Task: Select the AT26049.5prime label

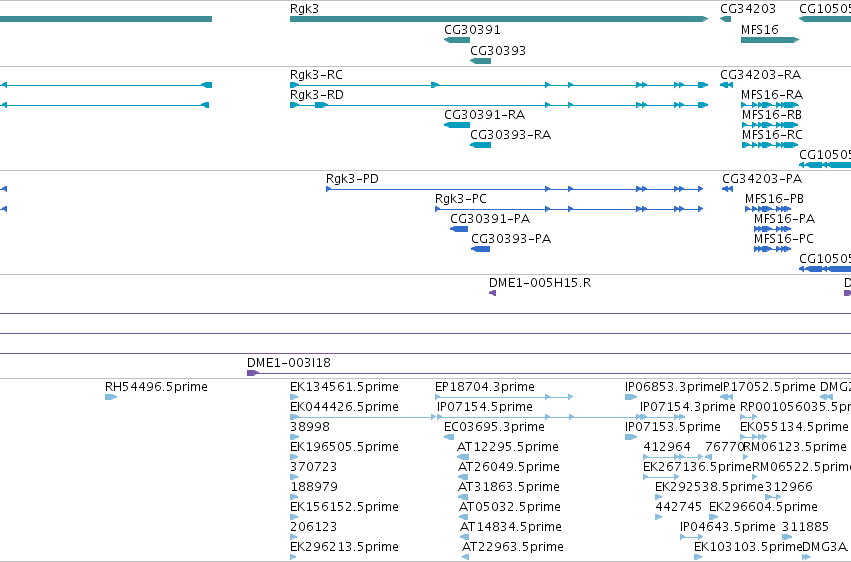Action: pos(509,468)
